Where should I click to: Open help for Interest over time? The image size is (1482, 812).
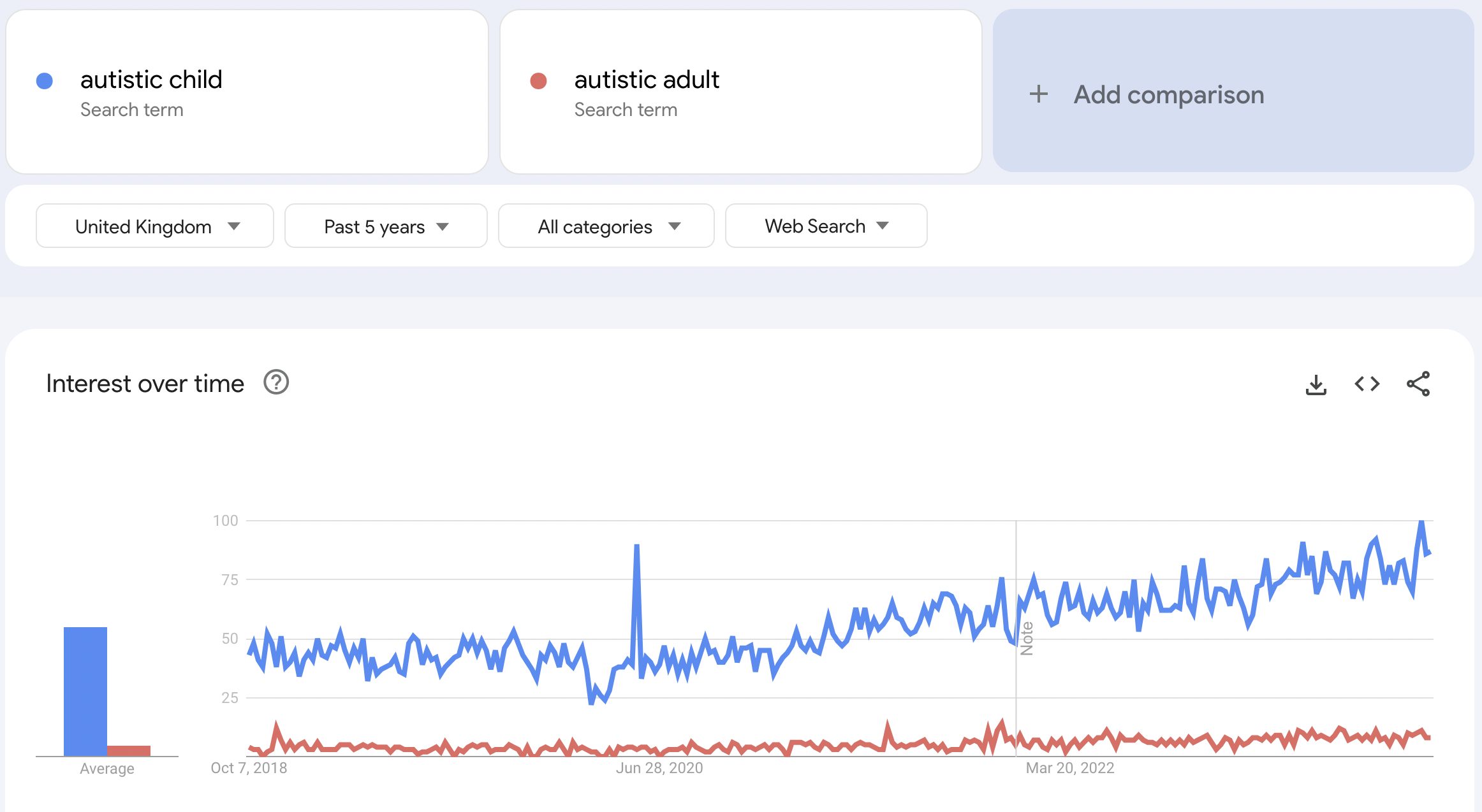tap(276, 382)
